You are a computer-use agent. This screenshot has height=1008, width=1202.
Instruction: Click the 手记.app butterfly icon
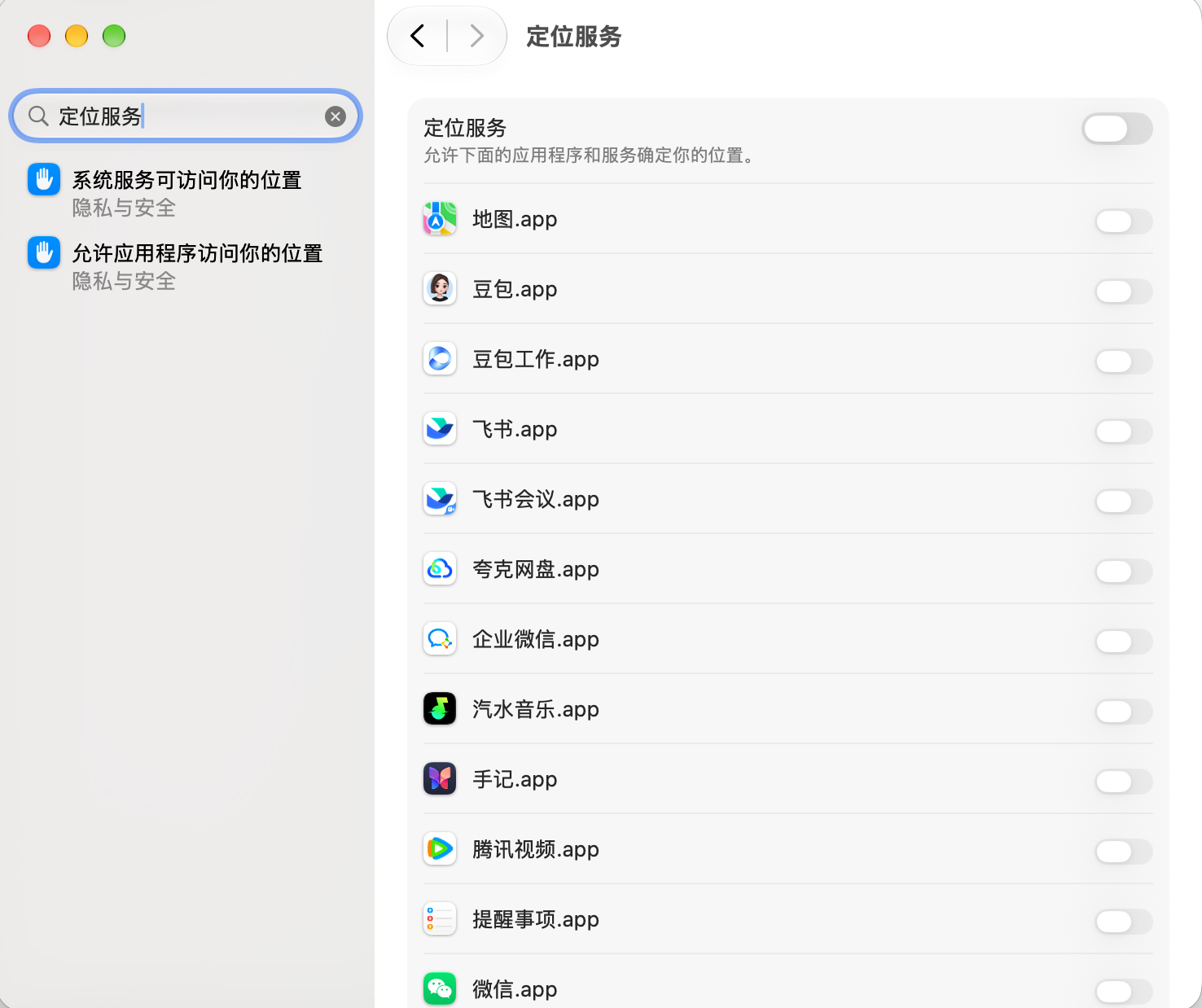440,779
